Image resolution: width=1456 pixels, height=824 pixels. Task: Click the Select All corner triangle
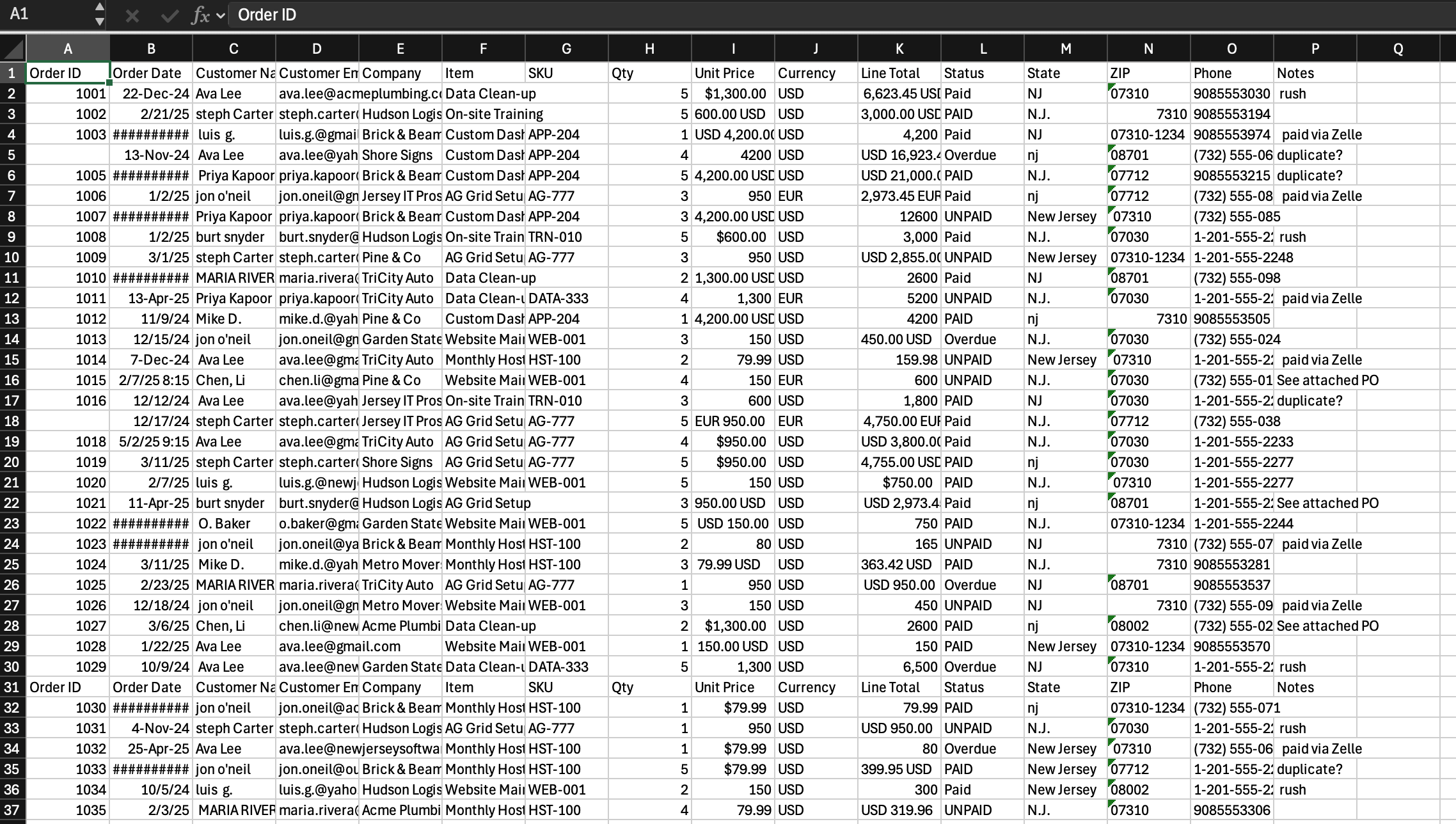tap(13, 49)
